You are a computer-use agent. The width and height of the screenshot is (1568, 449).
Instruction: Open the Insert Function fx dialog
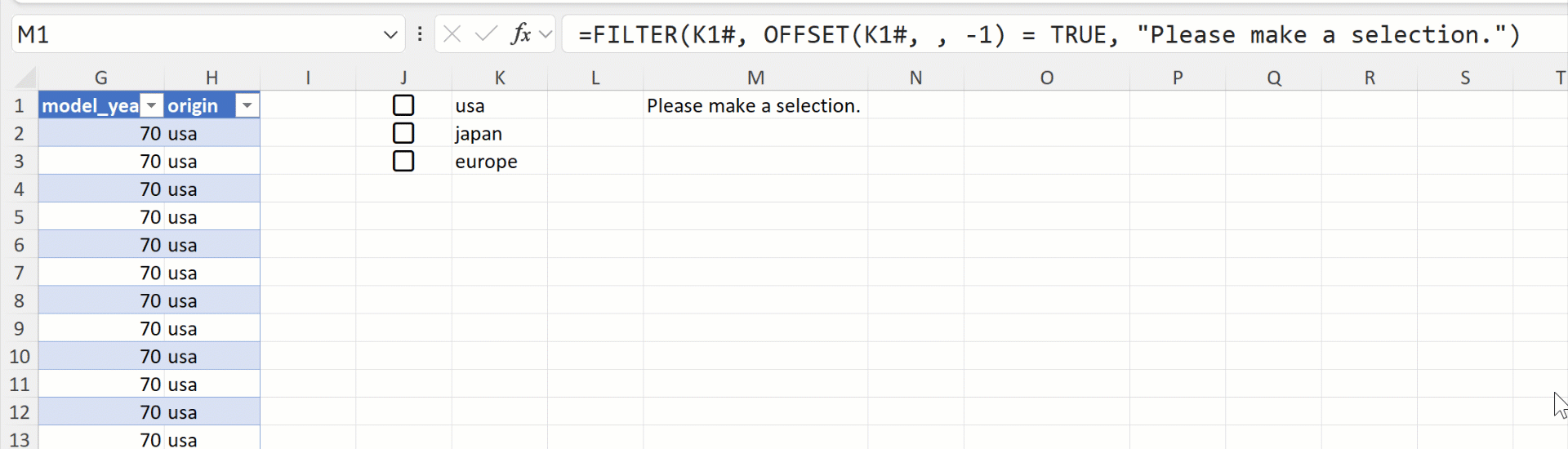pyautogui.click(x=520, y=34)
